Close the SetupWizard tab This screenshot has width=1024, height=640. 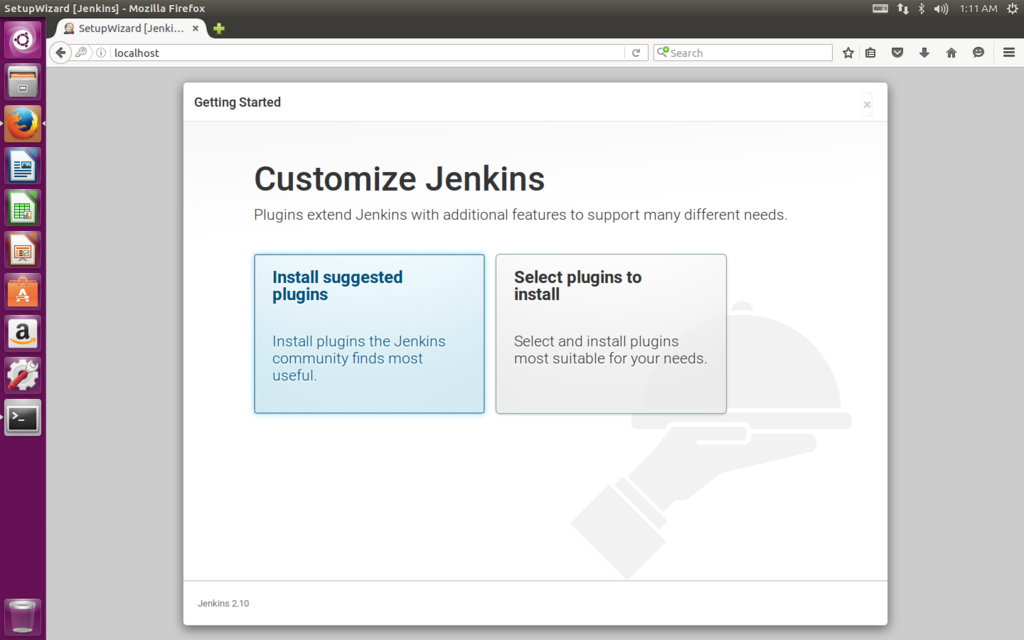(x=195, y=28)
